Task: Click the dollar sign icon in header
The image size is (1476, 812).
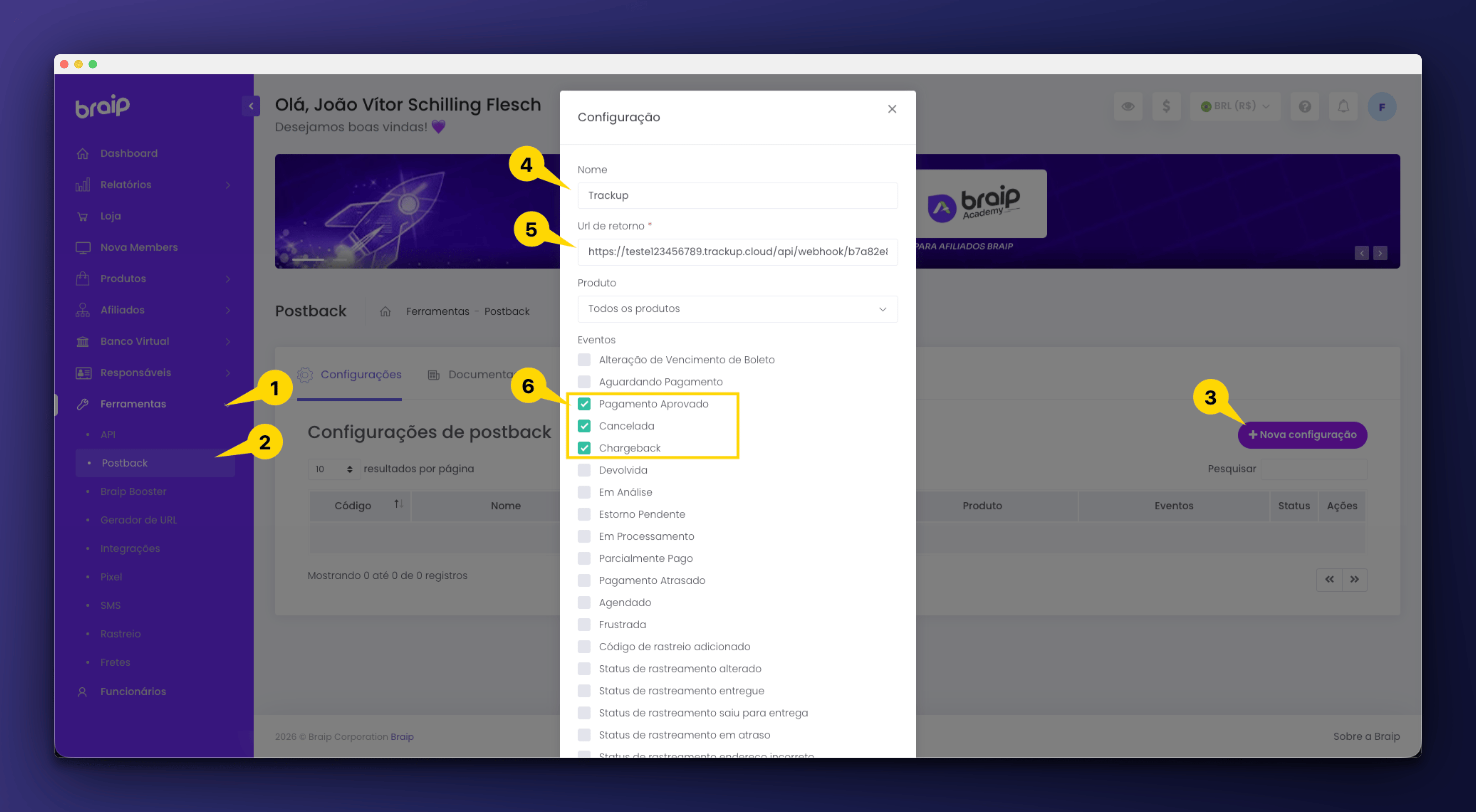Action: click(1166, 106)
